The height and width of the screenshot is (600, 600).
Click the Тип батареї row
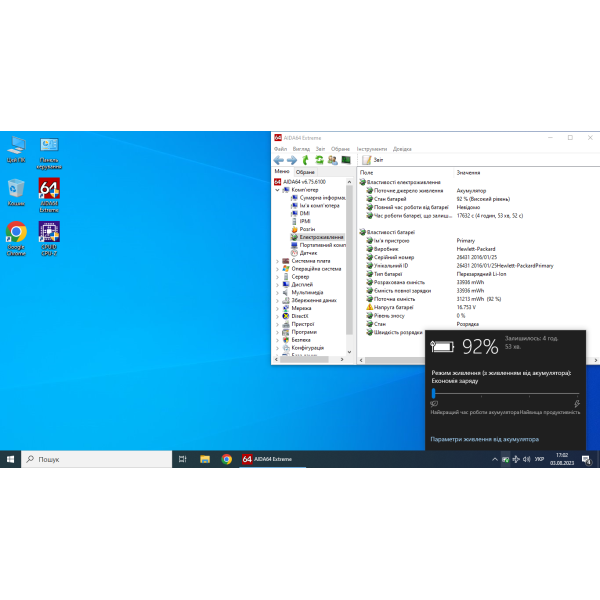click(x=436, y=274)
